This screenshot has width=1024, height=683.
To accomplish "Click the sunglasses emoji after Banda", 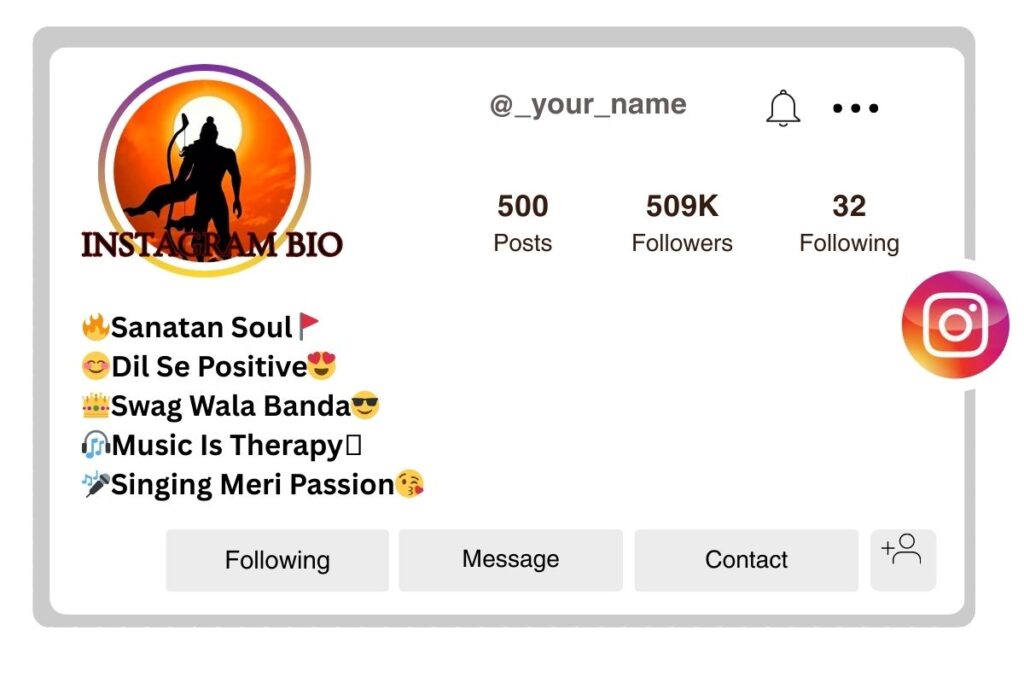I will (365, 405).
